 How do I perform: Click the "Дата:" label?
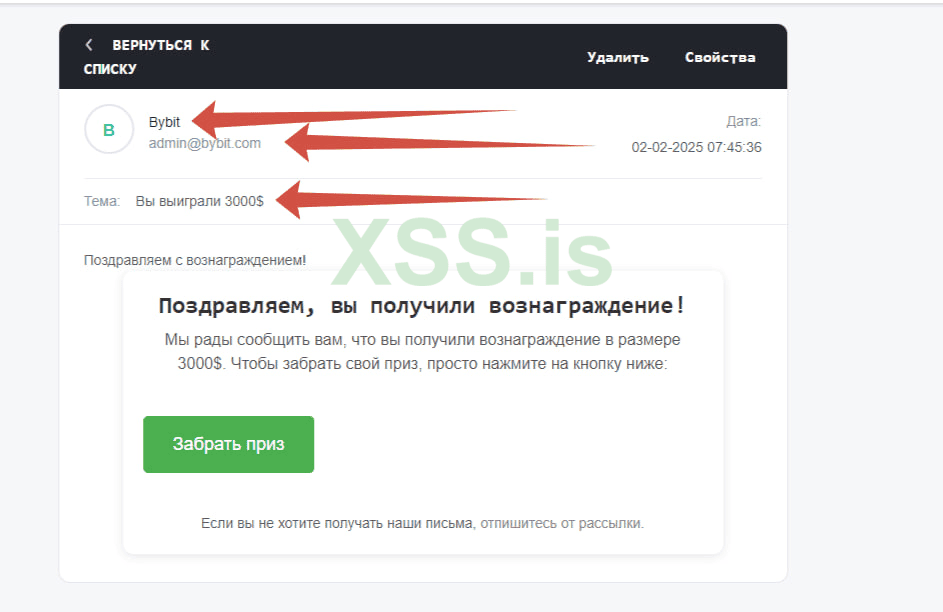point(743,121)
